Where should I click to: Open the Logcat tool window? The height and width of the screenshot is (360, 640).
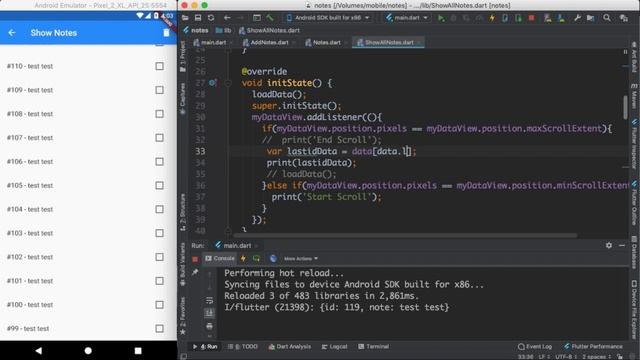coord(335,347)
